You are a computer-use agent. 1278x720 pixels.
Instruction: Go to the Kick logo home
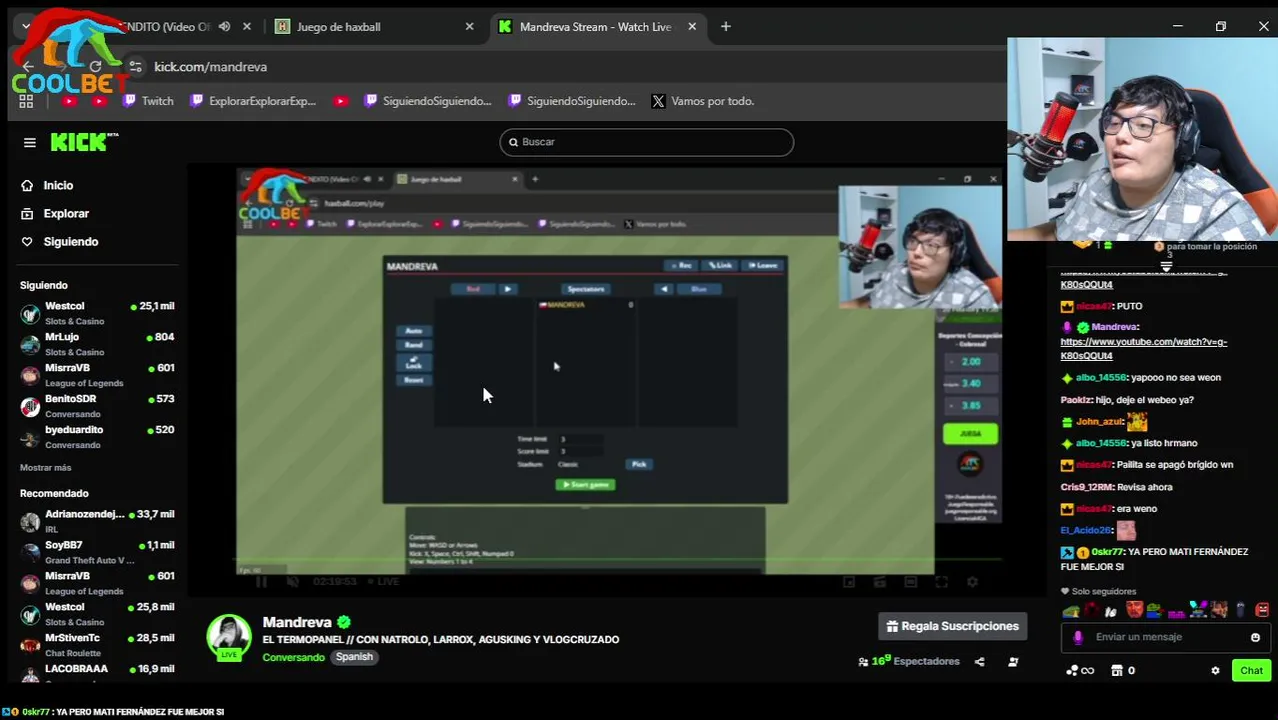[x=84, y=142]
